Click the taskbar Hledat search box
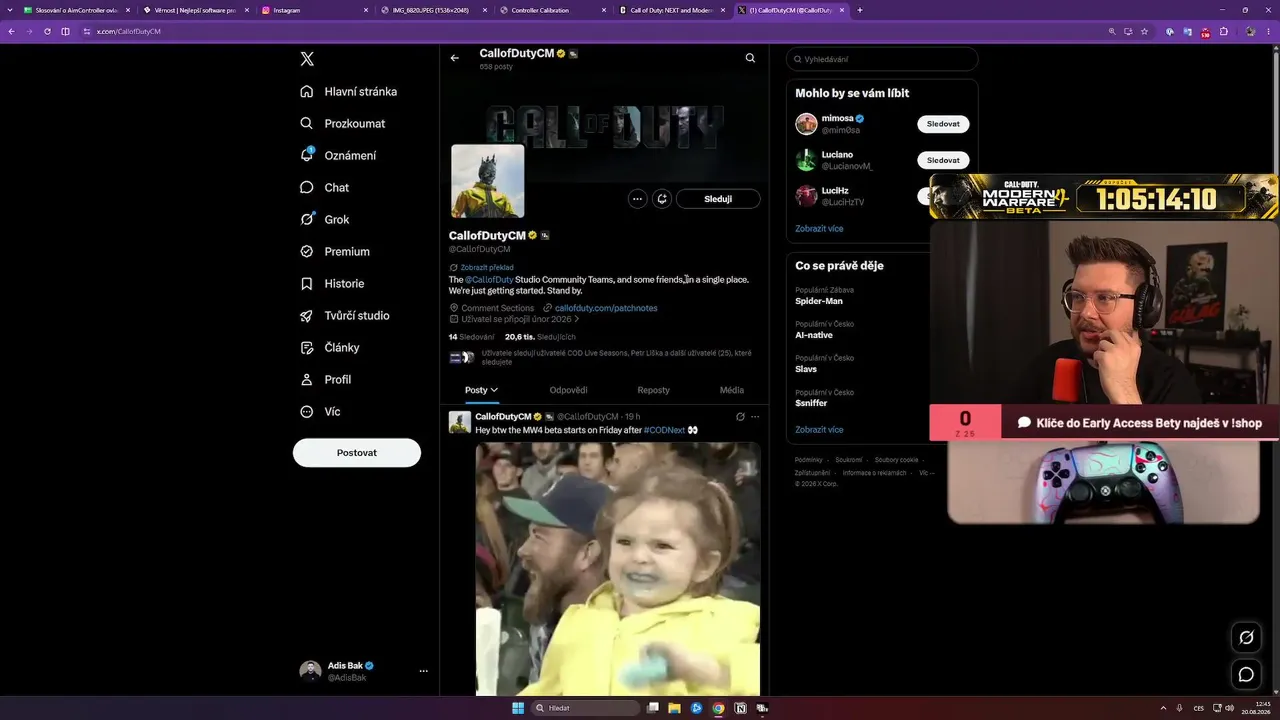The width and height of the screenshot is (1280, 720). pyautogui.click(x=586, y=708)
